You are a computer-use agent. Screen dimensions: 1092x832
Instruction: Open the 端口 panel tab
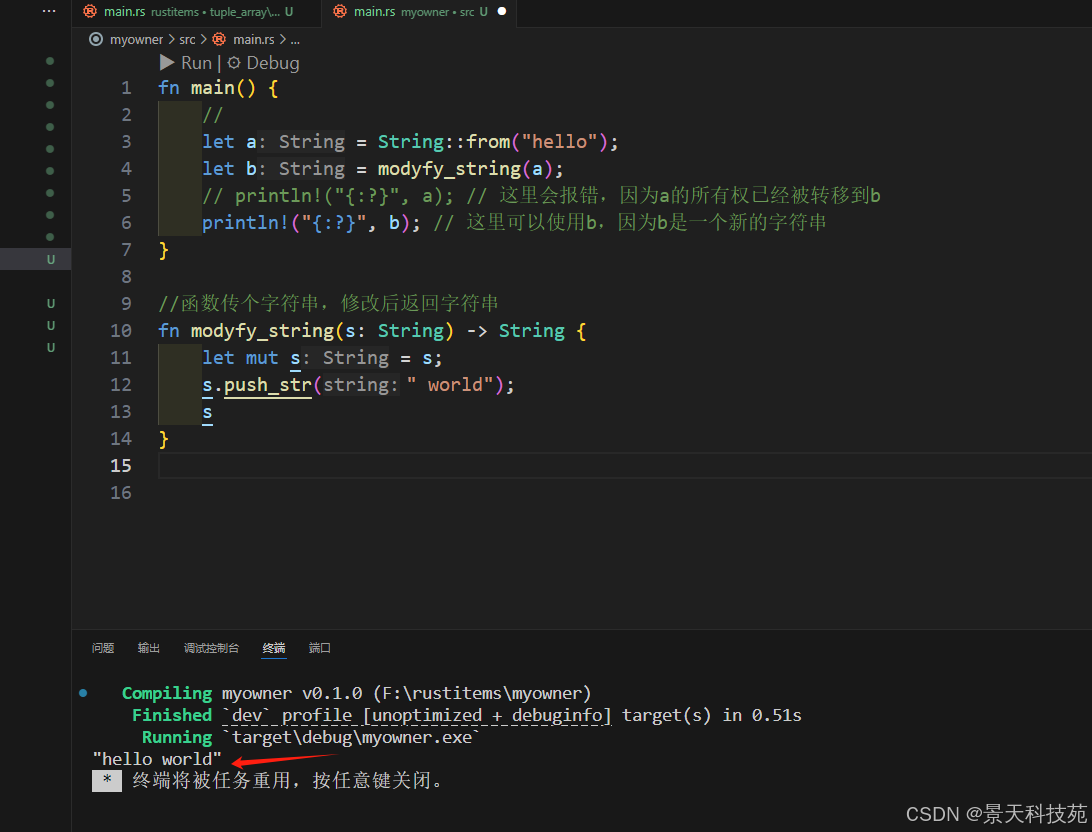(x=320, y=648)
